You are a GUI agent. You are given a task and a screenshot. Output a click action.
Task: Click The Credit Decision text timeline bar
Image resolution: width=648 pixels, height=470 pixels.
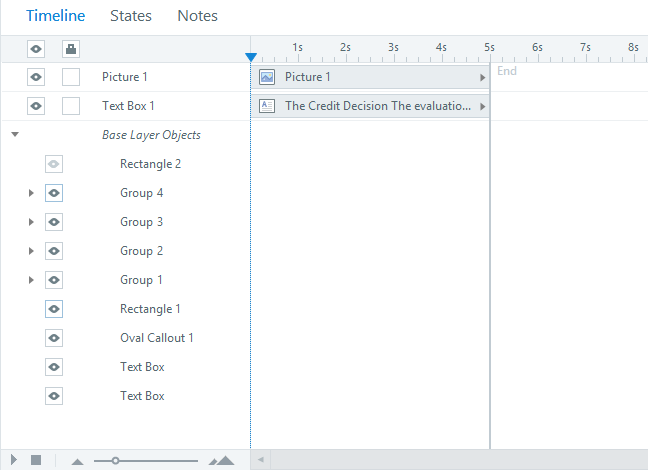click(370, 106)
